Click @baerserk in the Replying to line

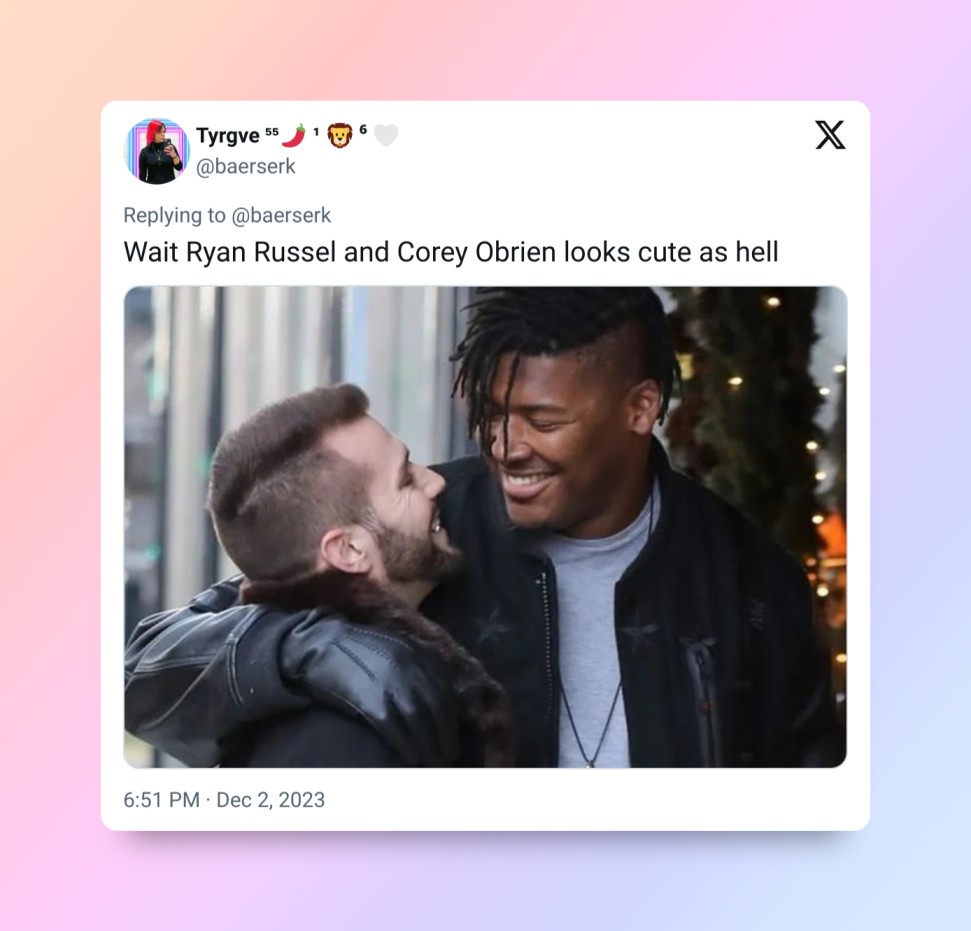(x=281, y=215)
